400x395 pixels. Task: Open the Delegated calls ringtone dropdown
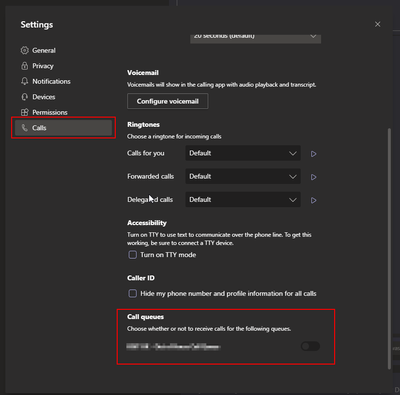243,200
